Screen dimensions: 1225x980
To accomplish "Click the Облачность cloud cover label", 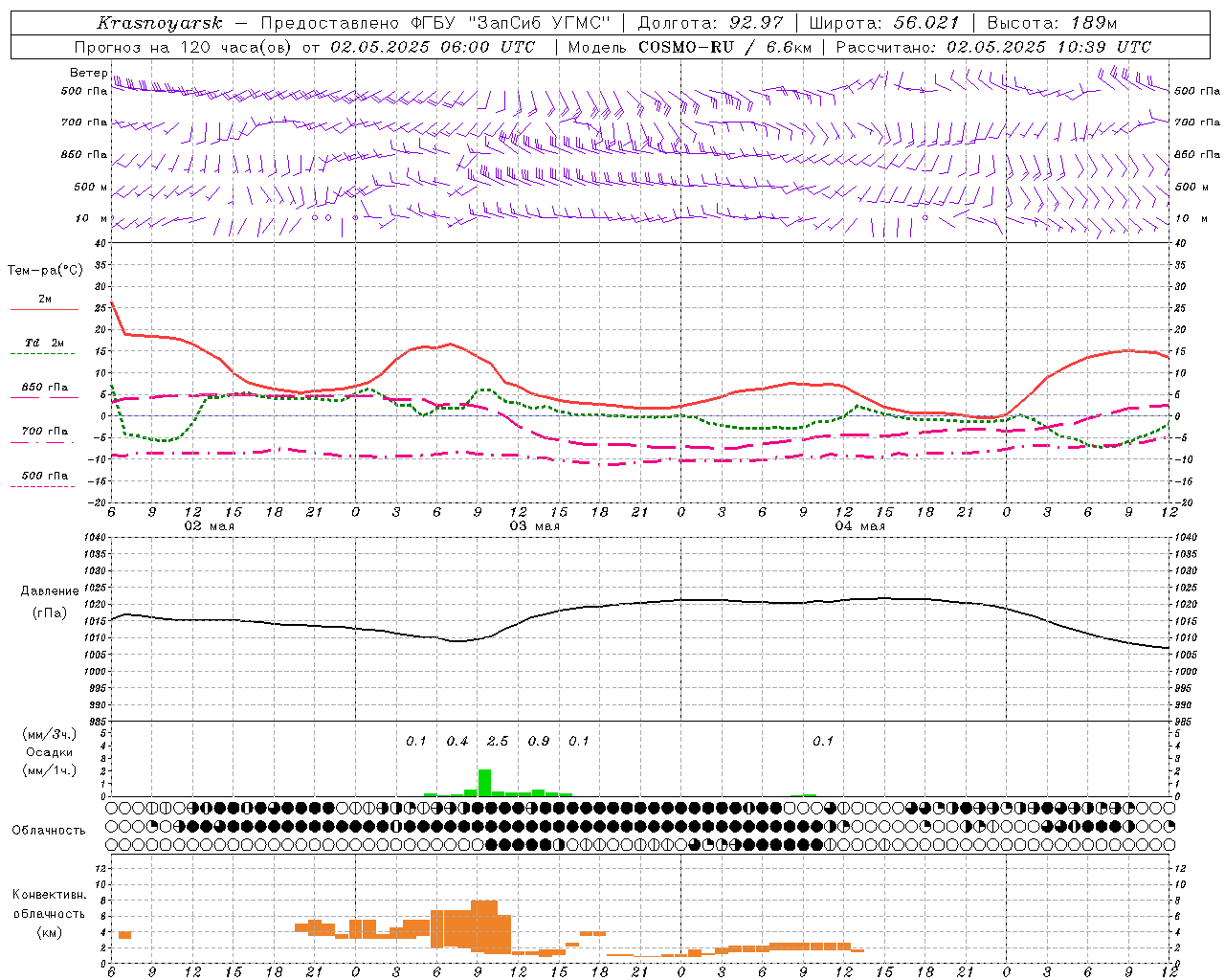I will 49,831.
